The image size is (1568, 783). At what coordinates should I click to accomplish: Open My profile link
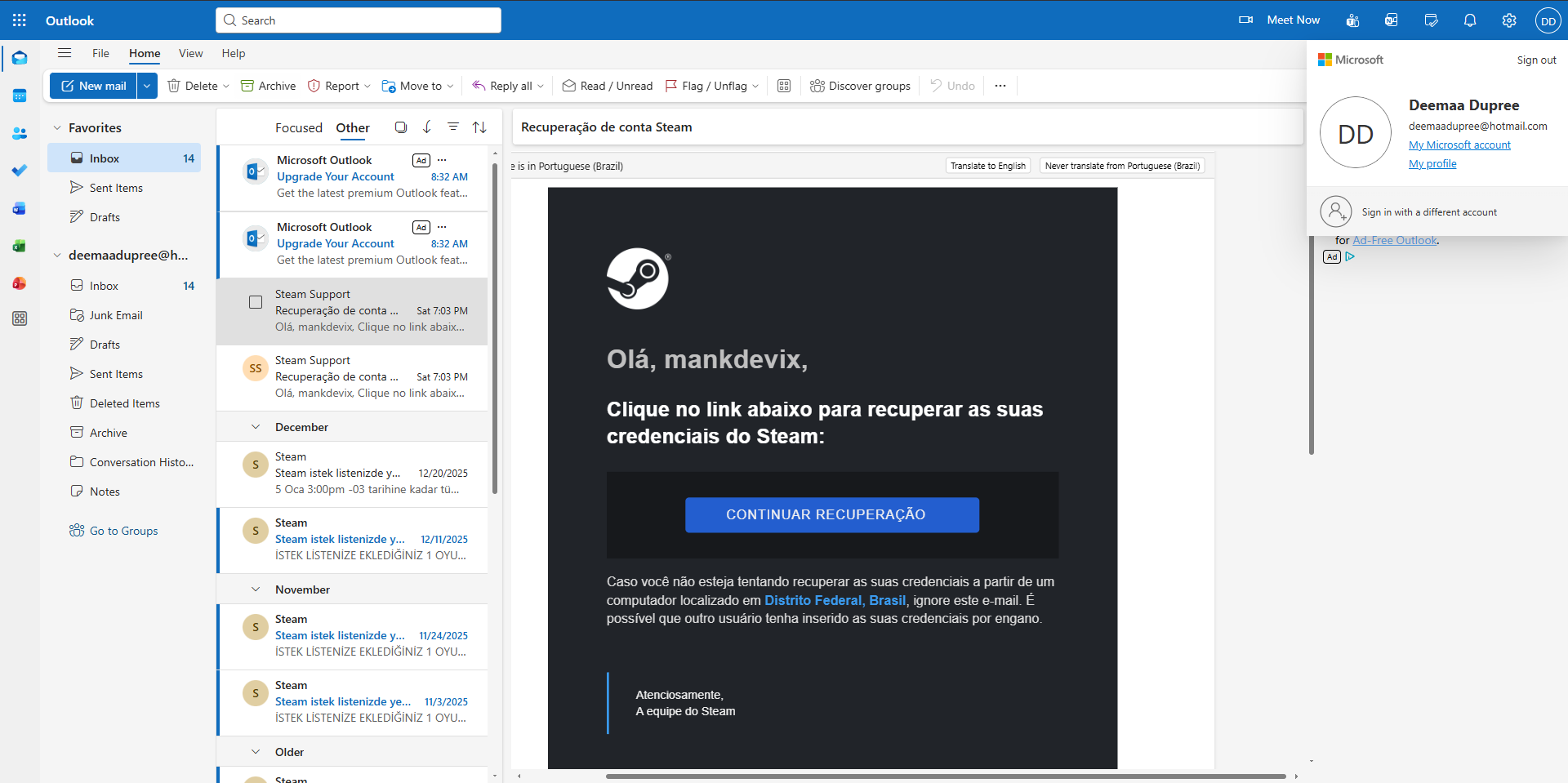pyautogui.click(x=1432, y=164)
